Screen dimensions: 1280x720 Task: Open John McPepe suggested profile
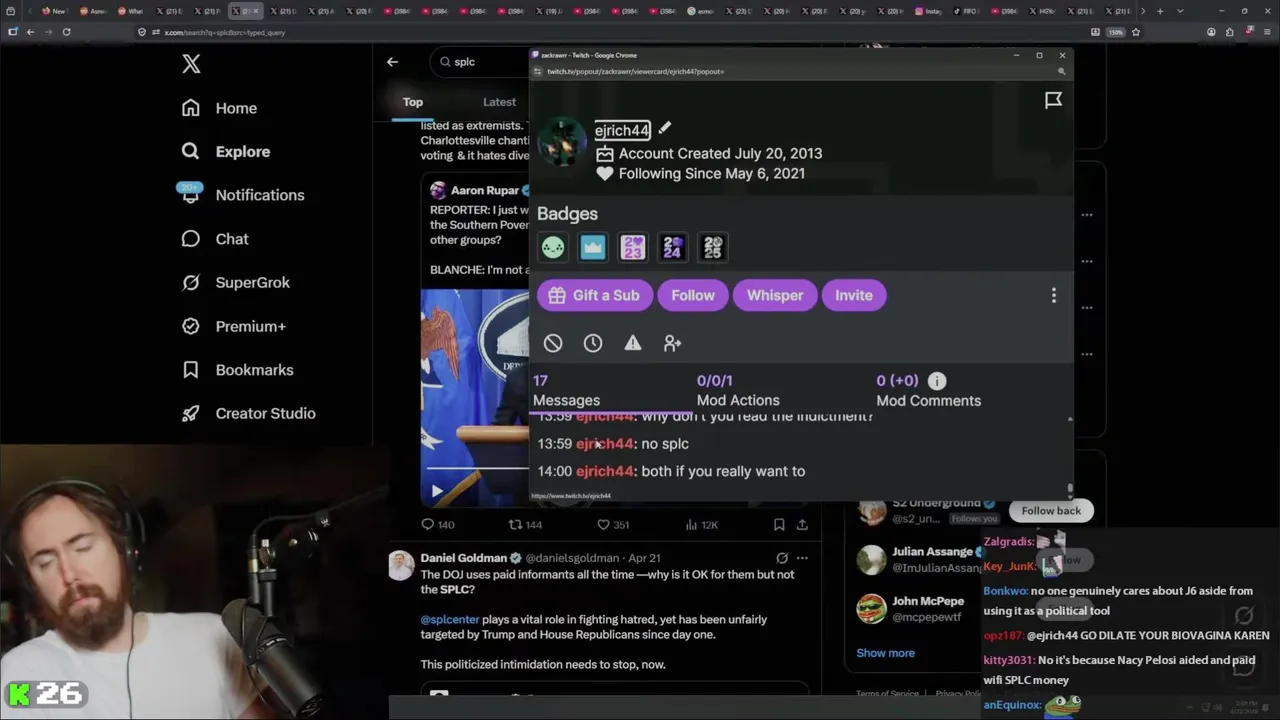[x=928, y=601]
